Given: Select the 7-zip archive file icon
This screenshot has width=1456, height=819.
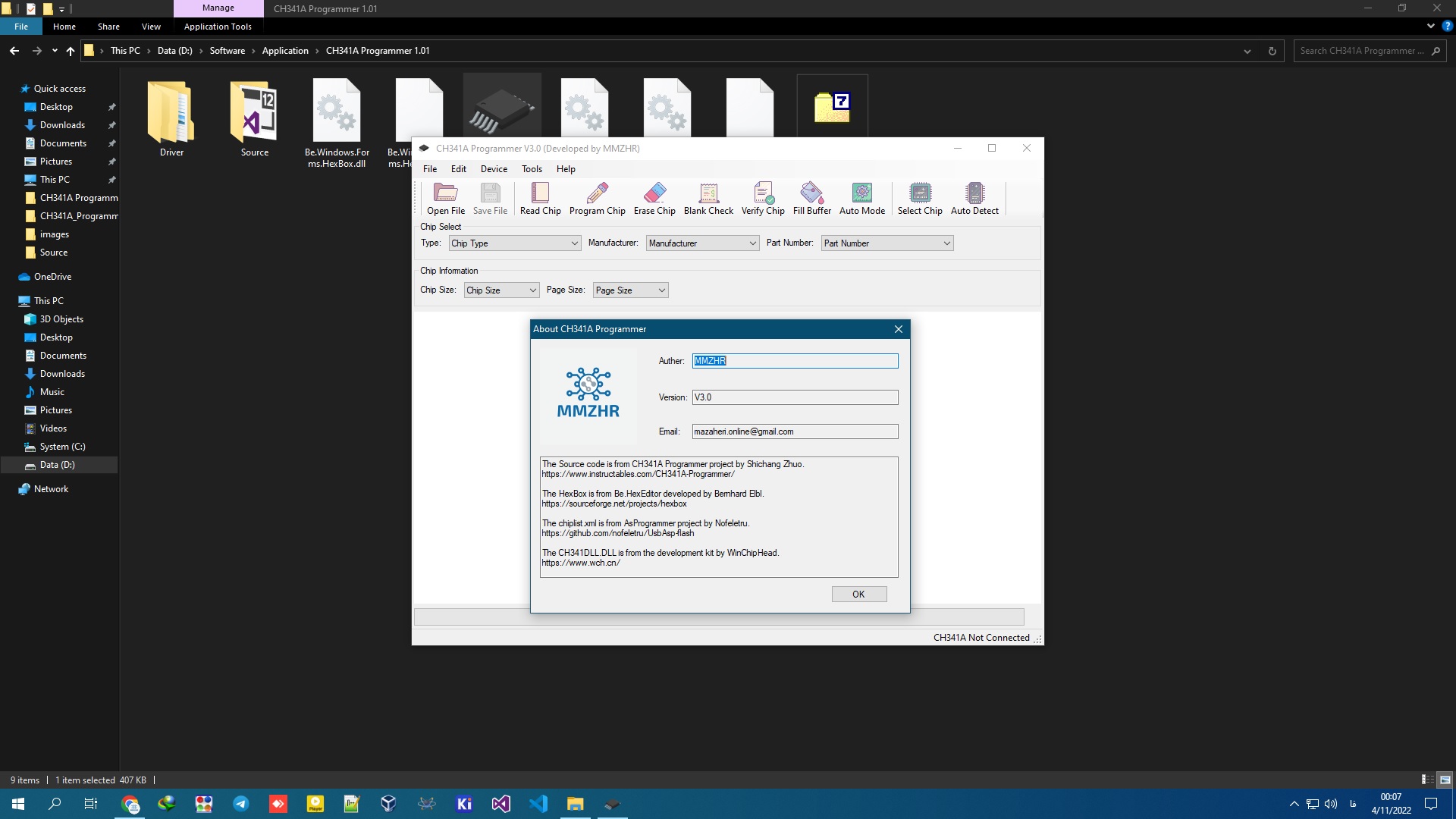Looking at the screenshot, I should point(832,106).
